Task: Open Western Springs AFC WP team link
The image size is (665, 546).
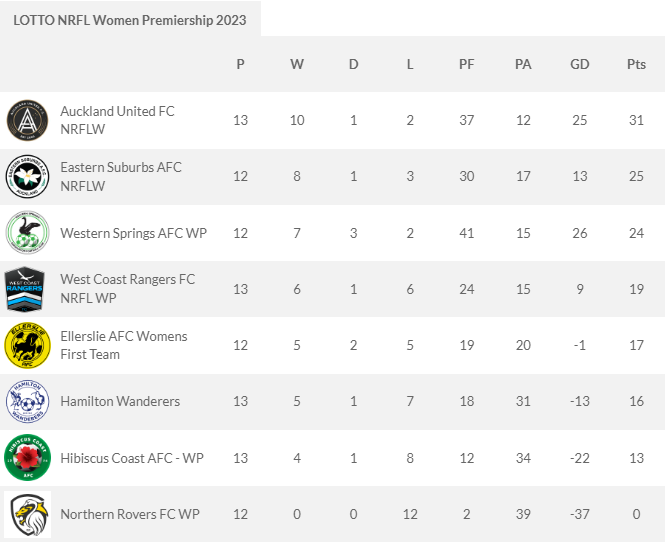Action: (133, 233)
